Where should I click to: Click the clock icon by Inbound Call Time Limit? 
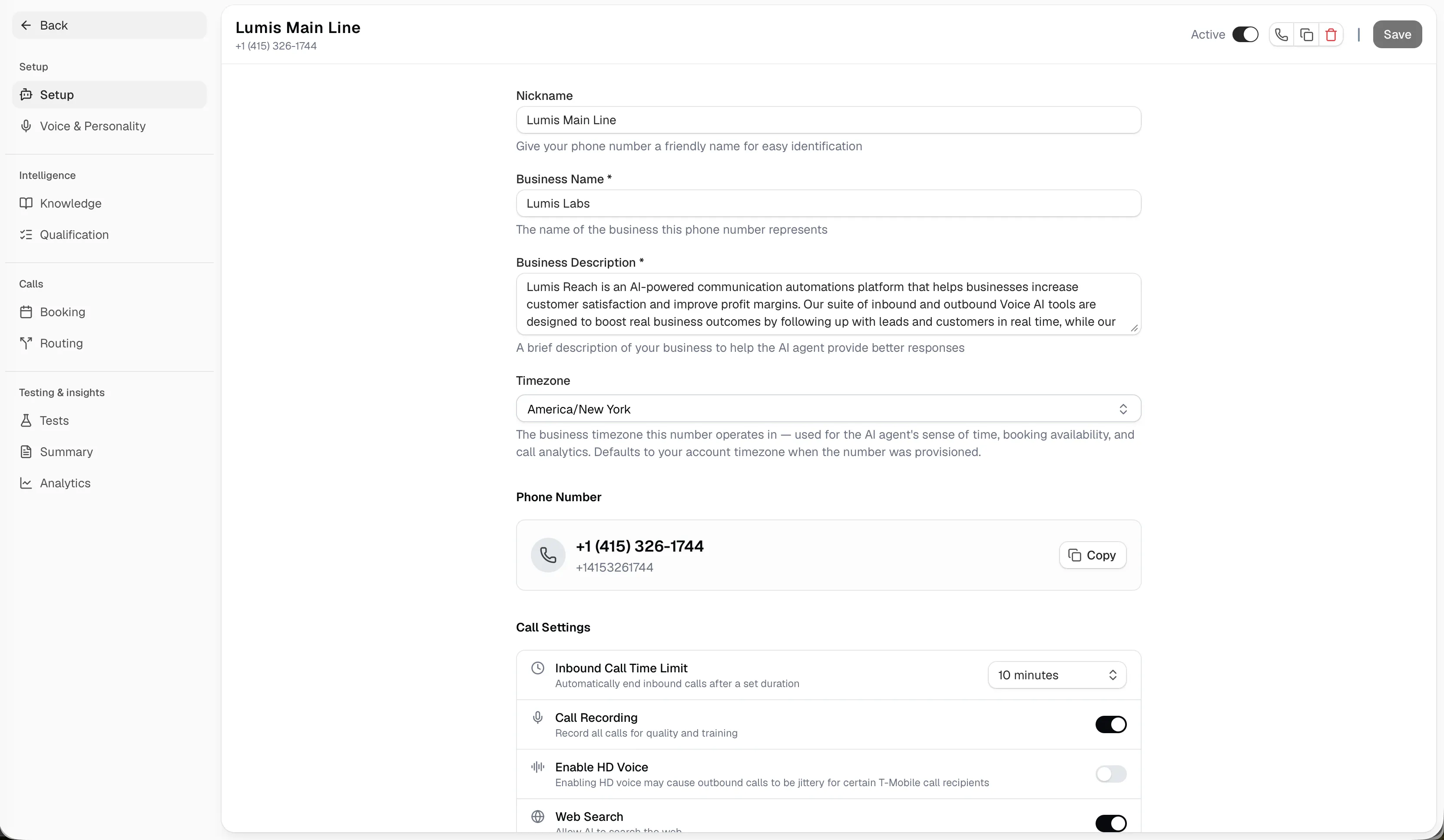point(537,668)
